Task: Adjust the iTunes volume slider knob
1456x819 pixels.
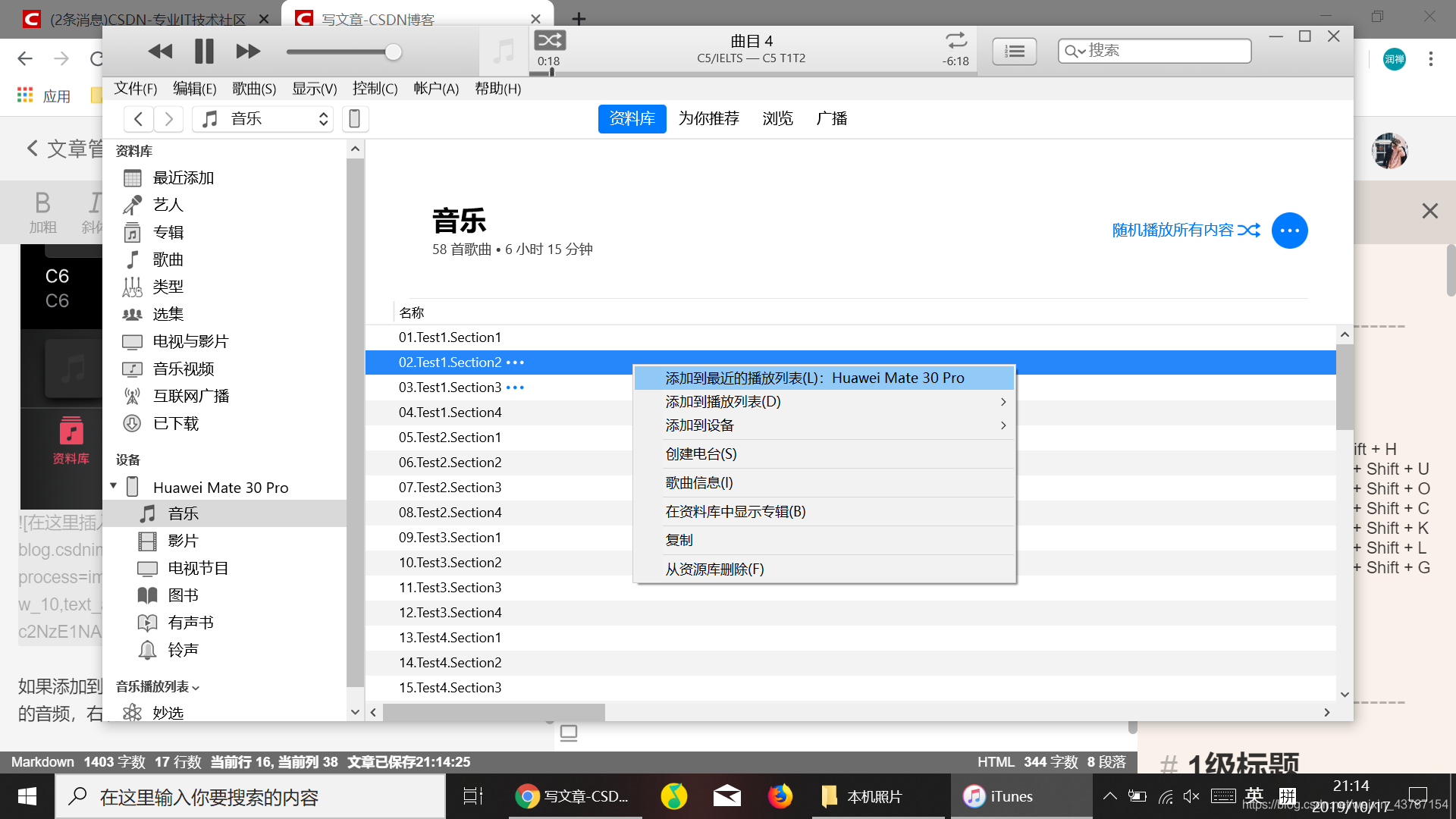Action: [x=393, y=52]
